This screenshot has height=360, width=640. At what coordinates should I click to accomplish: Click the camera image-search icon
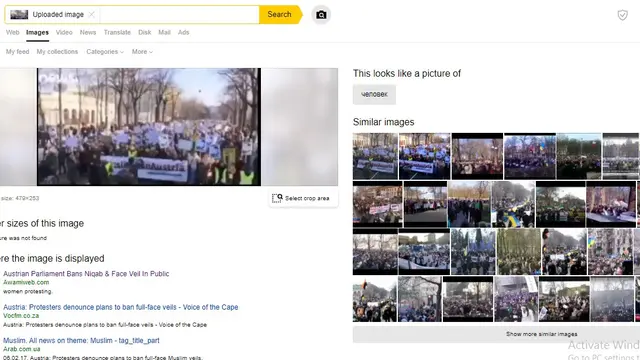click(x=321, y=15)
